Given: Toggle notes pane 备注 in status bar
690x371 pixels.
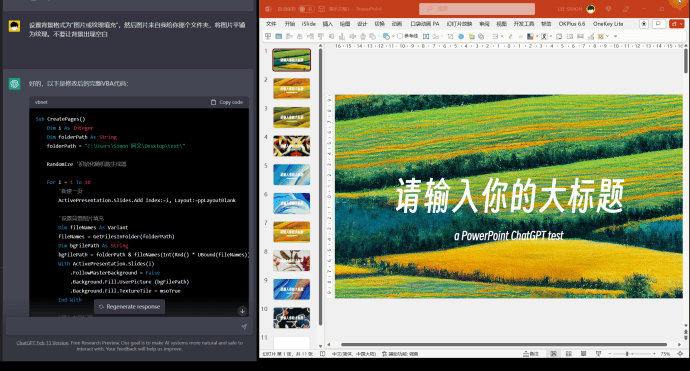Looking at the screenshot, I should (x=531, y=353).
